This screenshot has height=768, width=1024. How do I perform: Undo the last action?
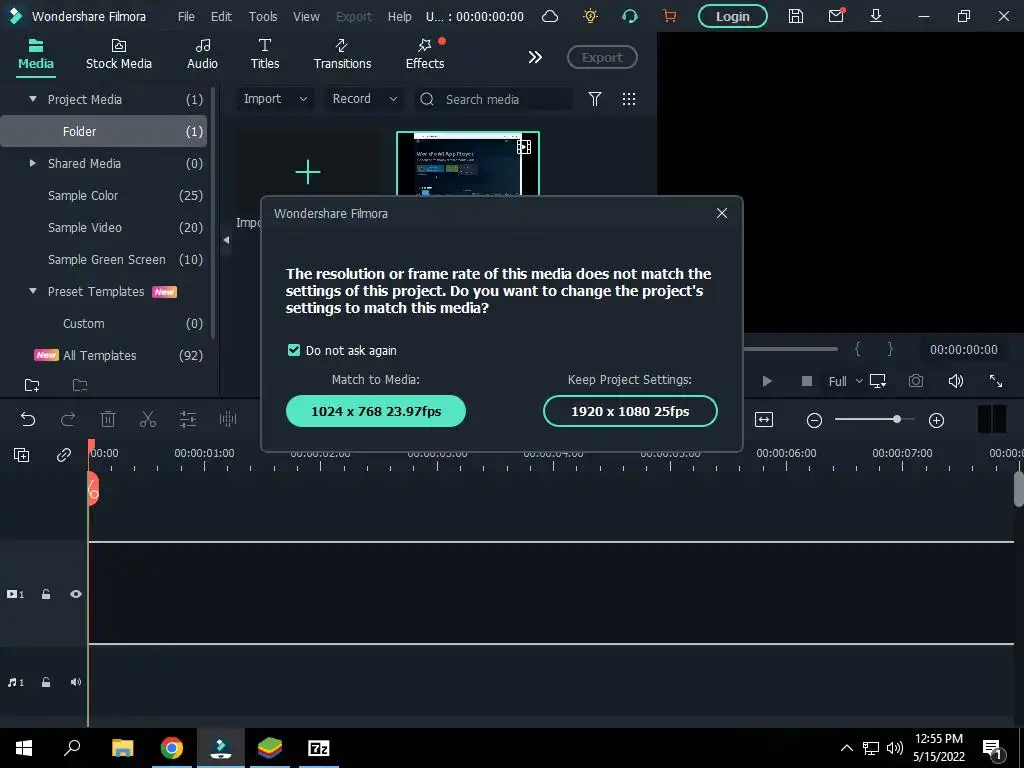coord(28,419)
